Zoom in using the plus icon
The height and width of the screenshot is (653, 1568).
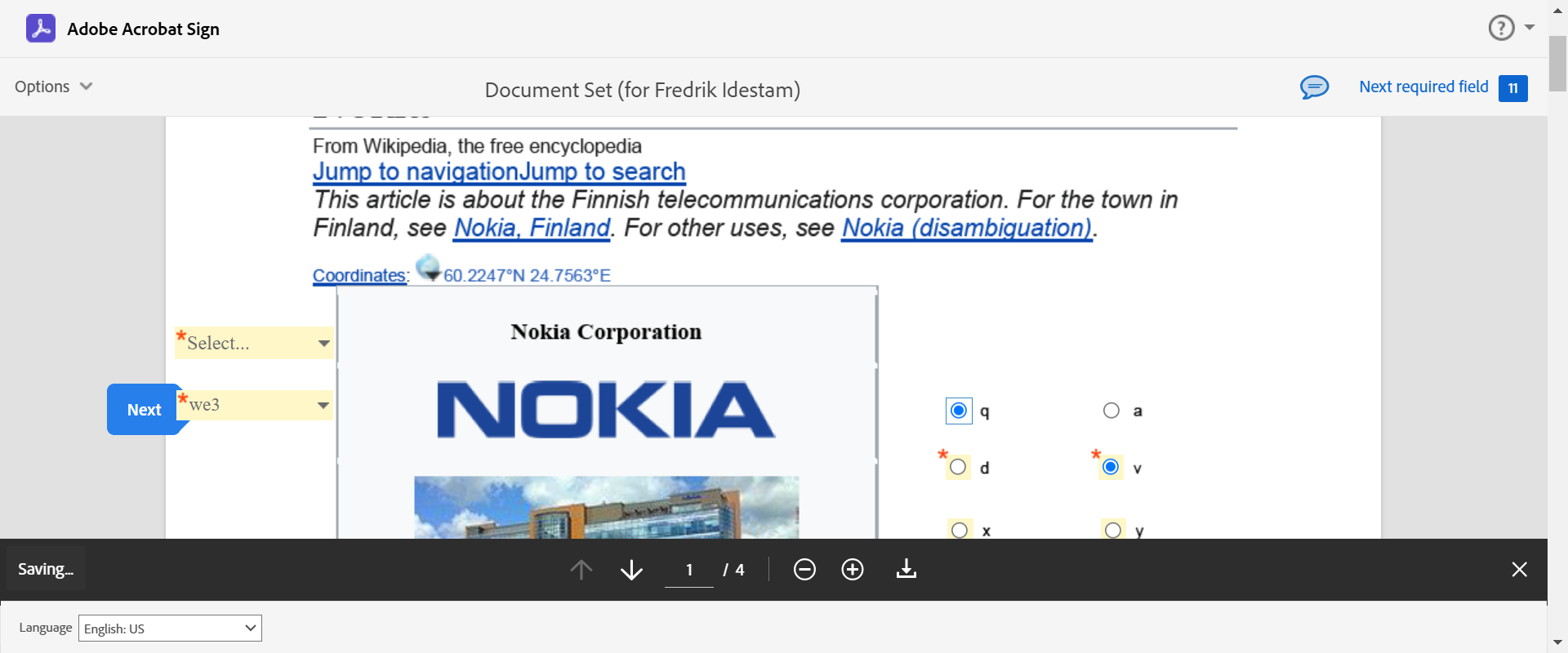click(x=853, y=570)
